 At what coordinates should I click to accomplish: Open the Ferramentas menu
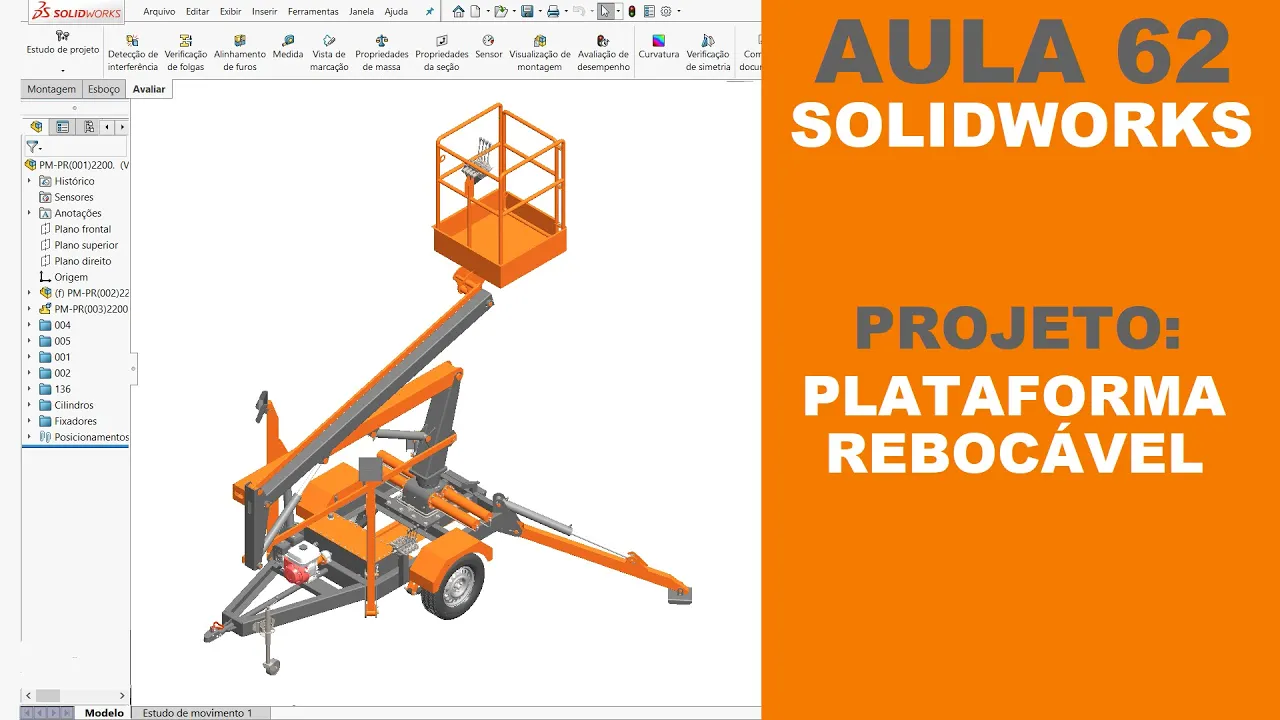(x=313, y=12)
